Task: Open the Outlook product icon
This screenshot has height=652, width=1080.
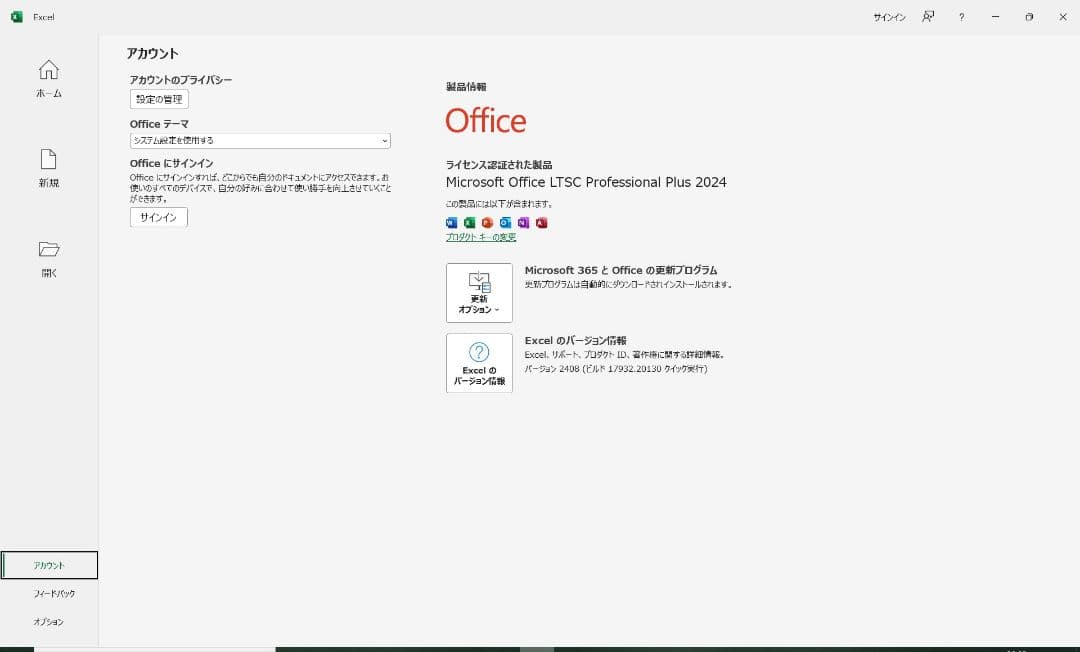Action: (504, 222)
